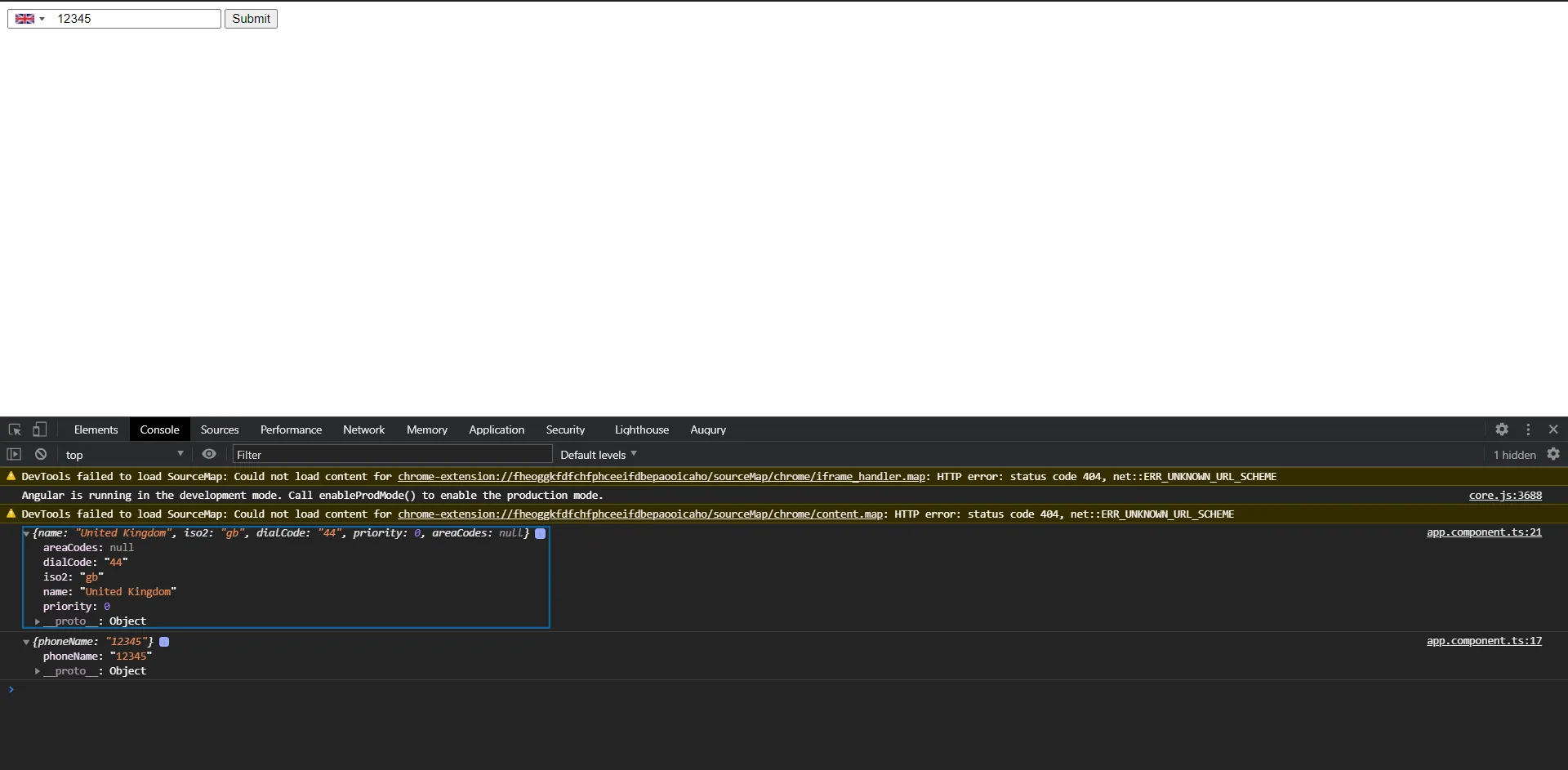This screenshot has width=1568, height=770.
Task: Open the content.map source link
Action: [640, 514]
